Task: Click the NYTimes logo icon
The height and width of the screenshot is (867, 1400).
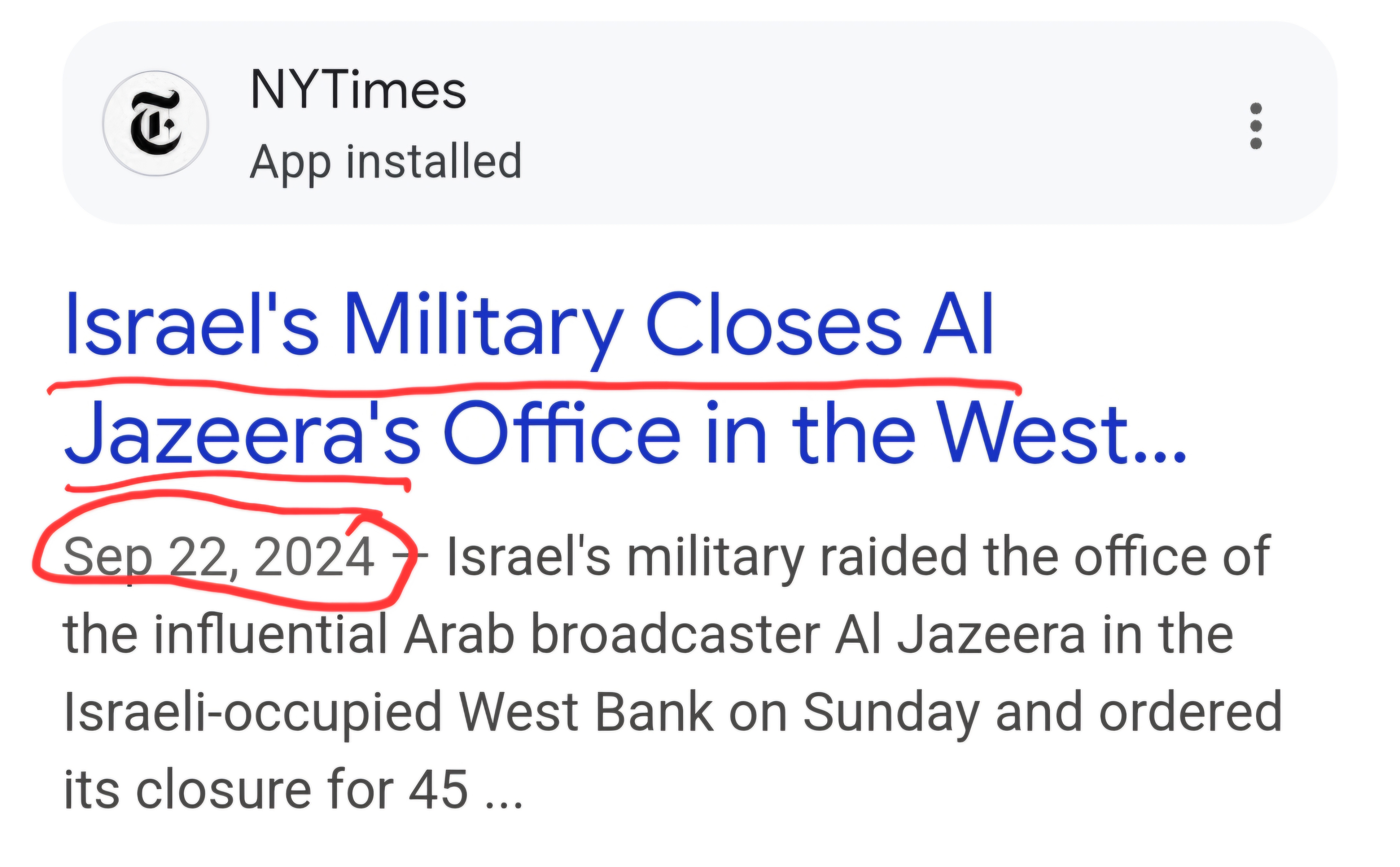Action: tap(156, 123)
